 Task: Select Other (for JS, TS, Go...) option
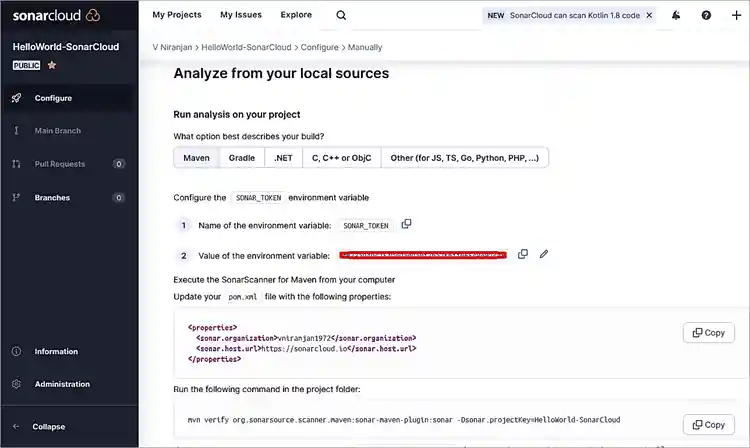click(464, 158)
